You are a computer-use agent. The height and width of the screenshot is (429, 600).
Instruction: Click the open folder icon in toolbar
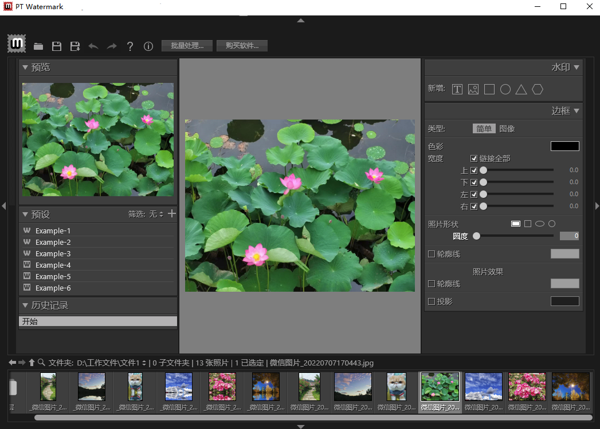[x=38, y=46]
